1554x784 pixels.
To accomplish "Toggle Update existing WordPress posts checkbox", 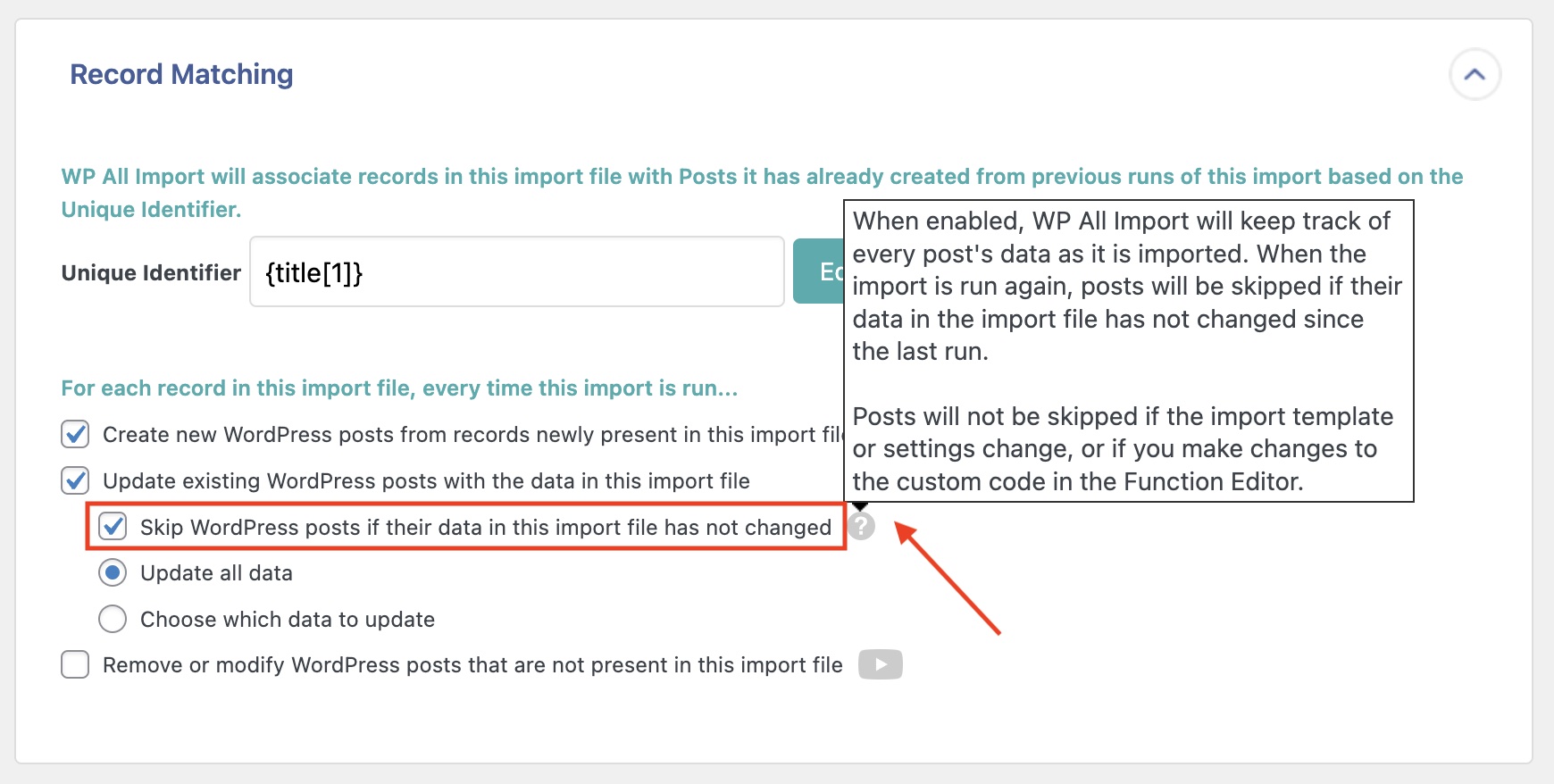I will coord(75,481).
